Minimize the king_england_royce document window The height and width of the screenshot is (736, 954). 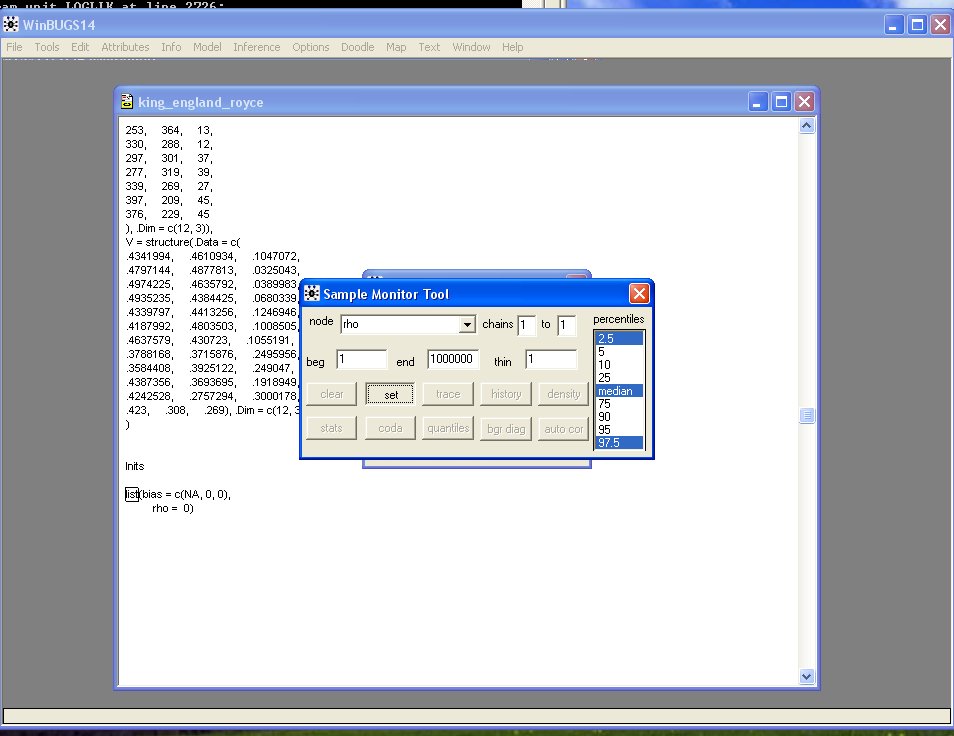tap(760, 102)
